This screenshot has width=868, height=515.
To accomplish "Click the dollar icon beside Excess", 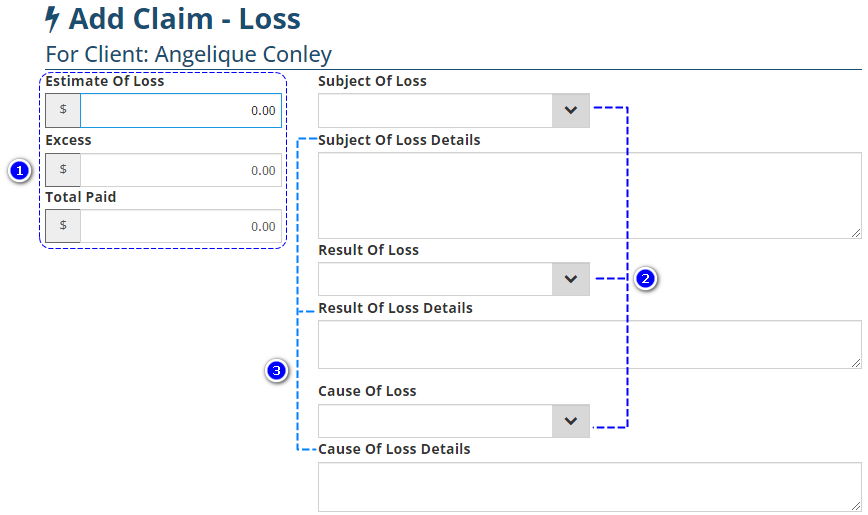I will point(63,170).
